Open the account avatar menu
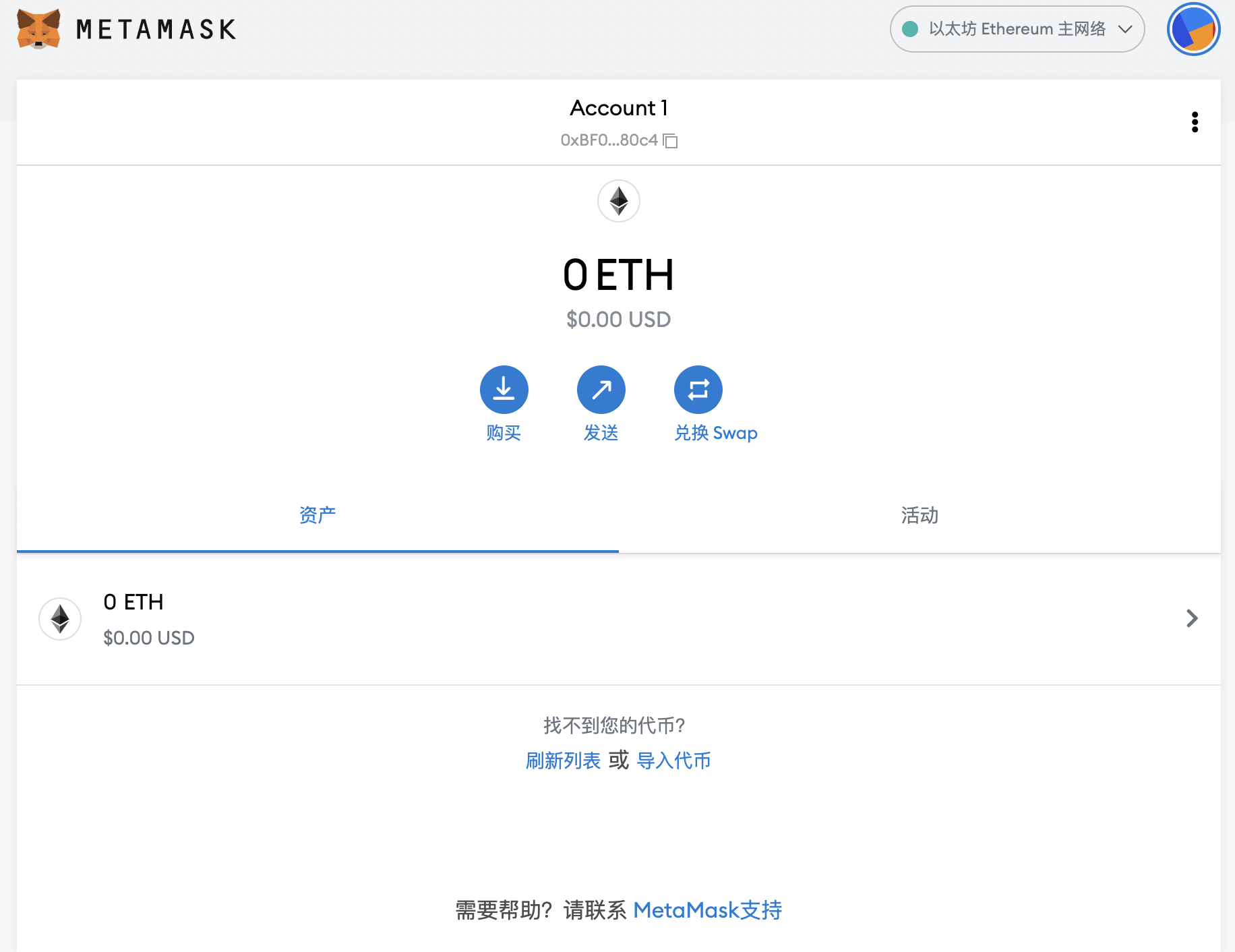The width and height of the screenshot is (1235, 952). tap(1193, 29)
